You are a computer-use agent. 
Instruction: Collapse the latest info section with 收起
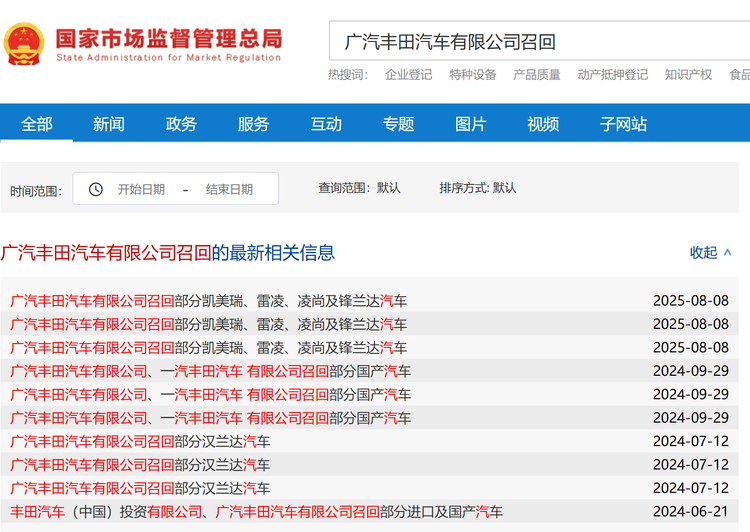coord(710,252)
